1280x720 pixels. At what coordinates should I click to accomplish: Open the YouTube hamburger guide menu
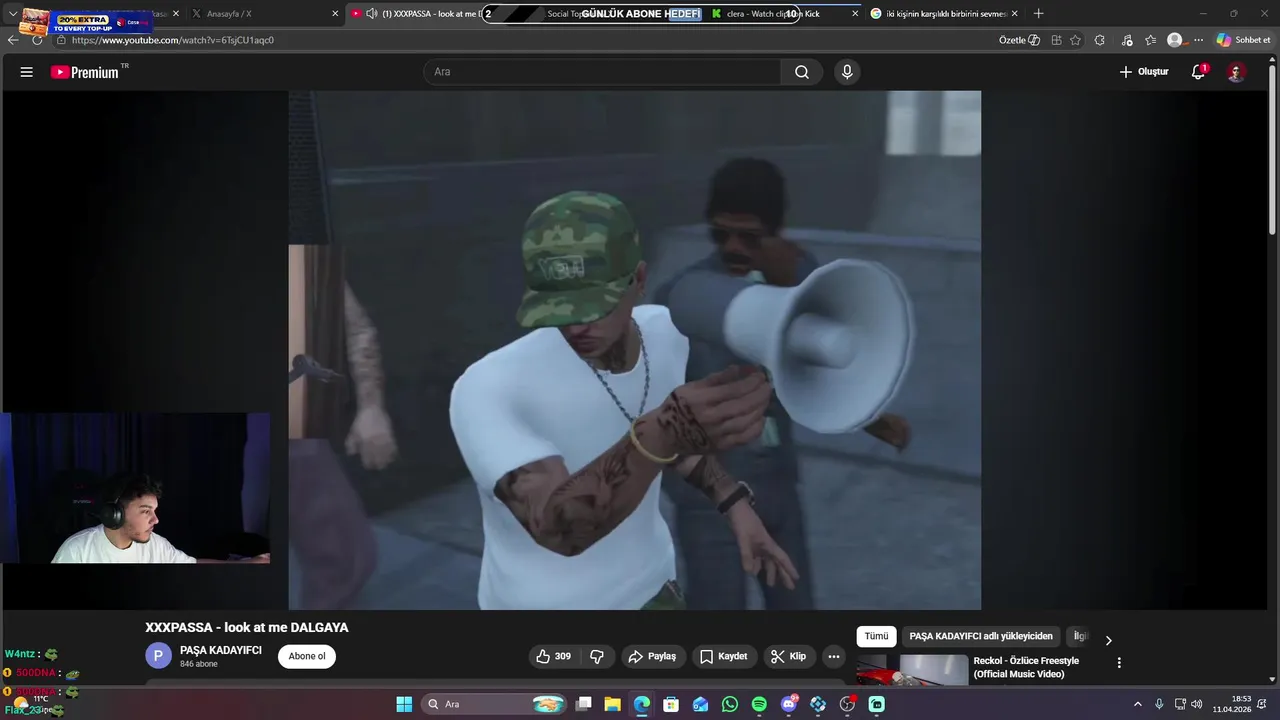[27, 72]
